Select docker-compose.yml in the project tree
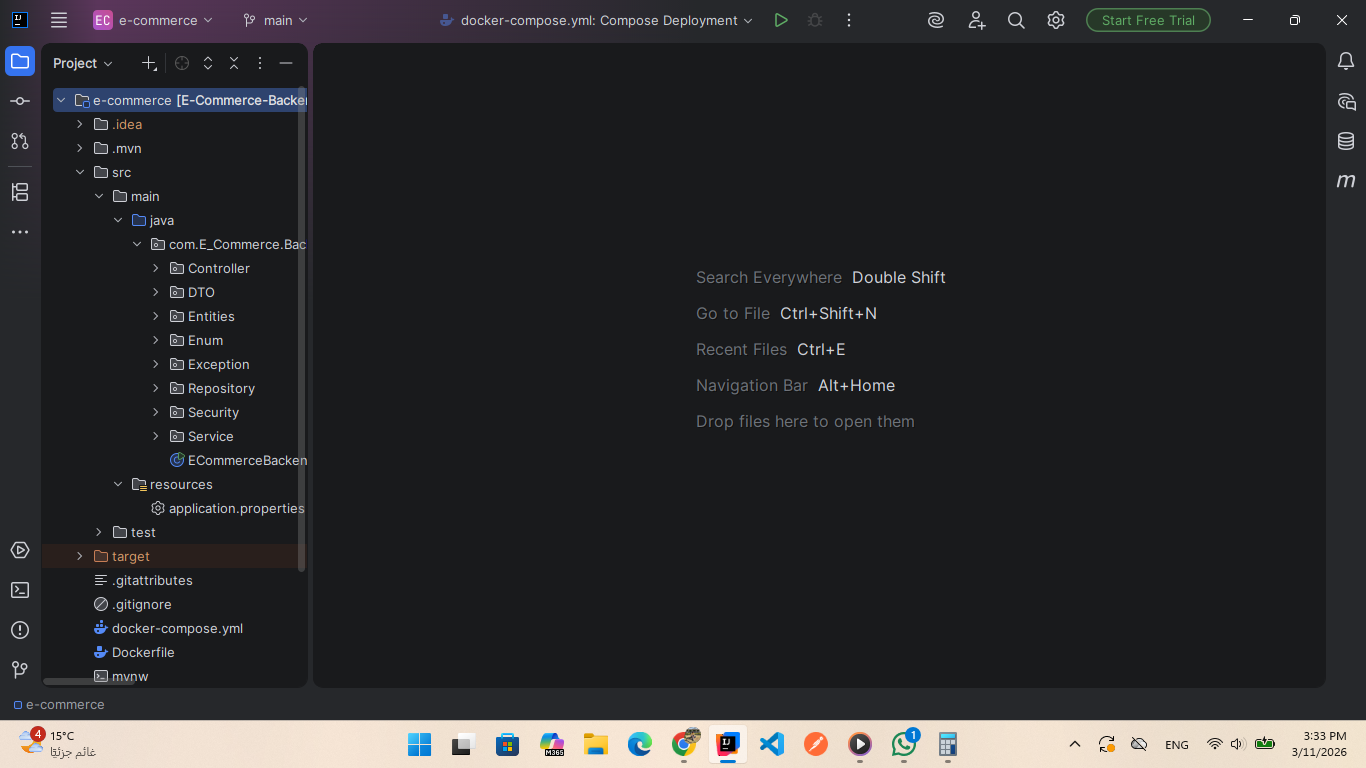This screenshot has width=1366, height=768. tap(177, 628)
